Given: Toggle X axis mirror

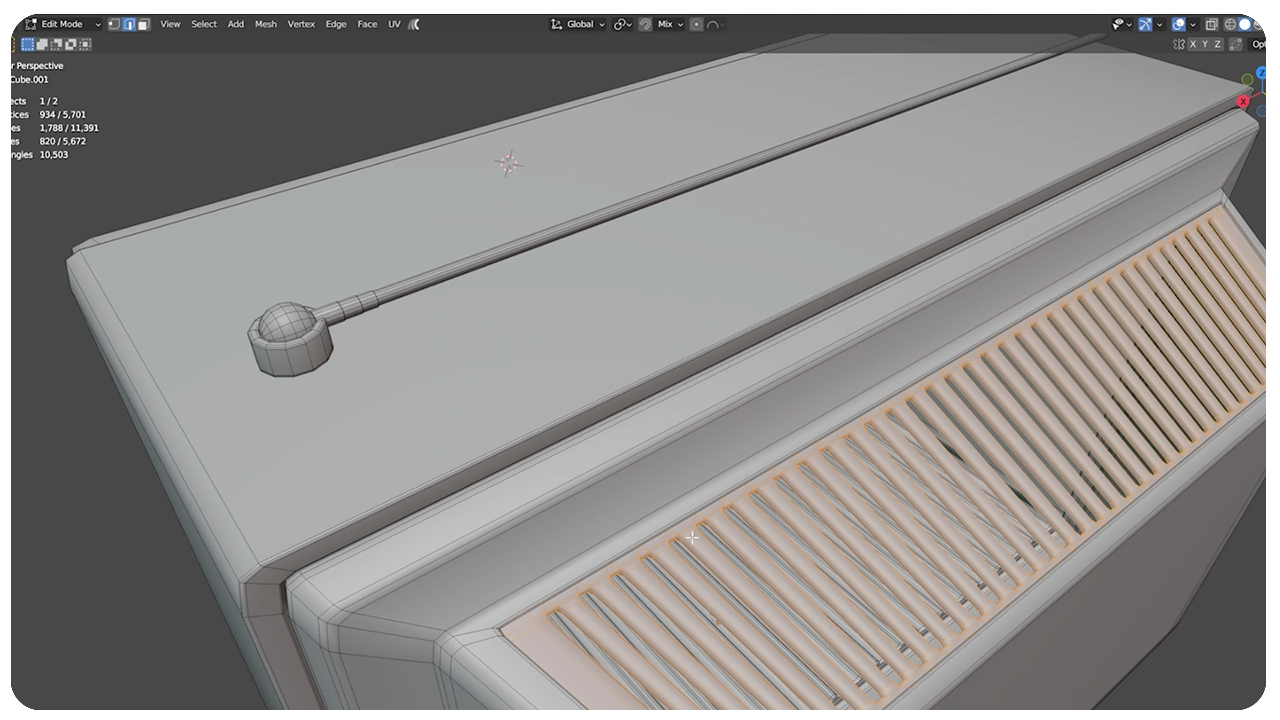Looking at the screenshot, I should (x=1193, y=44).
